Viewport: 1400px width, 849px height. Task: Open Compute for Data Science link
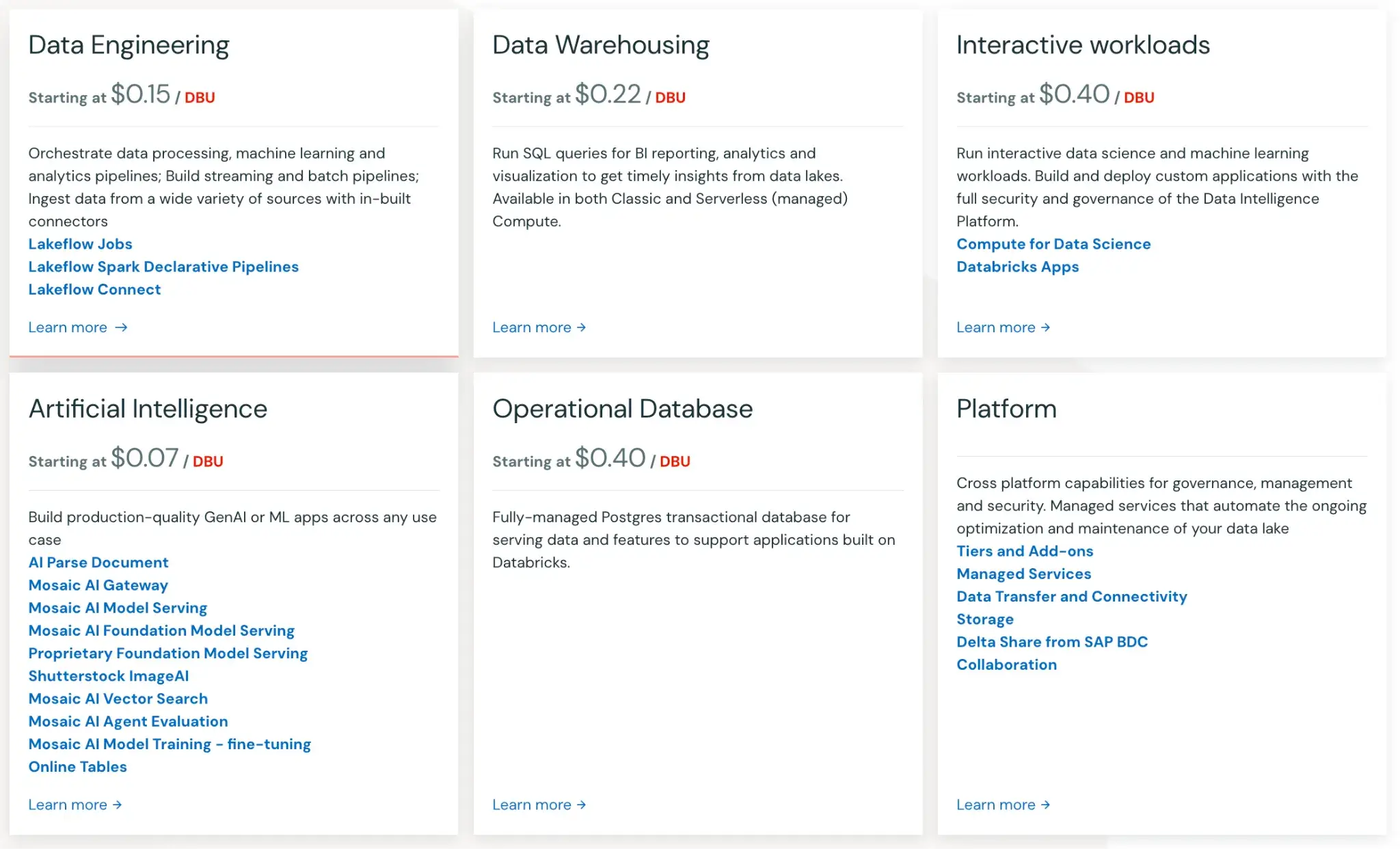tap(1053, 244)
